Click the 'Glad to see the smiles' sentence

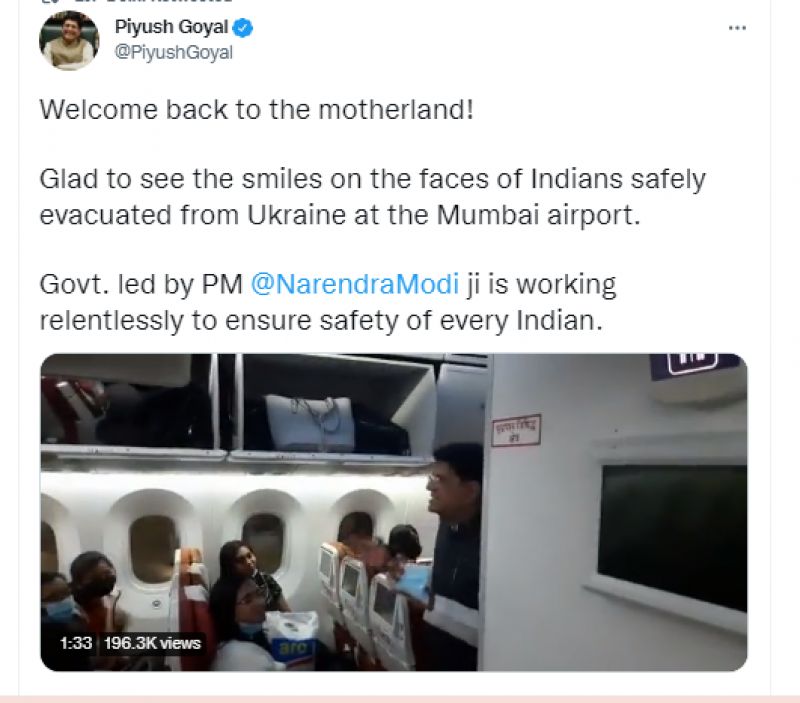pyautogui.click(x=372, y=179)
